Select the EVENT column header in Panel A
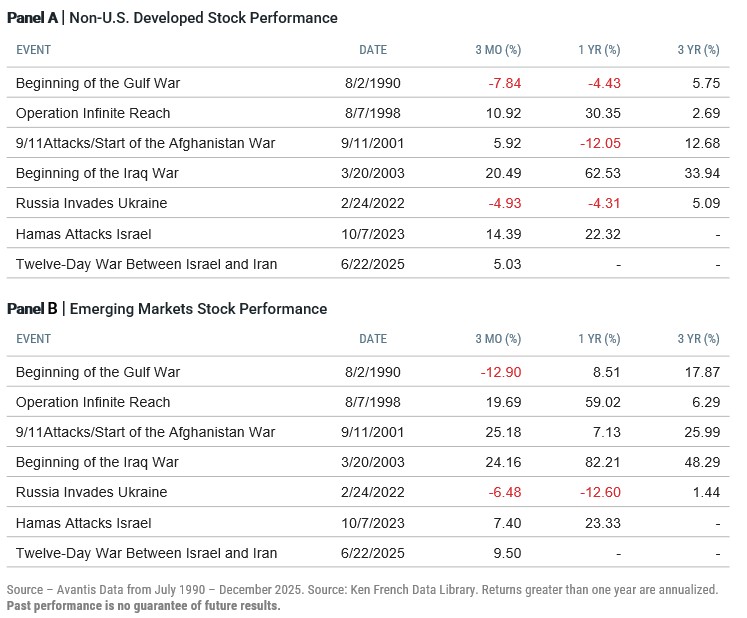This screenshot has width=747, height=618. pos(33,49)
